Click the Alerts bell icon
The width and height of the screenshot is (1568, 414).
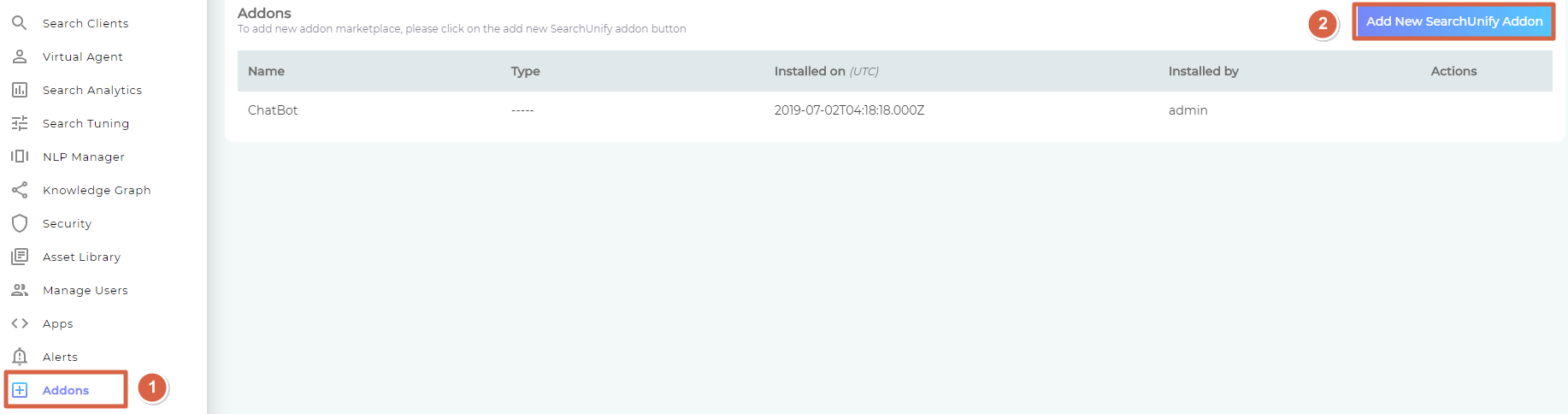click(19, 357)
